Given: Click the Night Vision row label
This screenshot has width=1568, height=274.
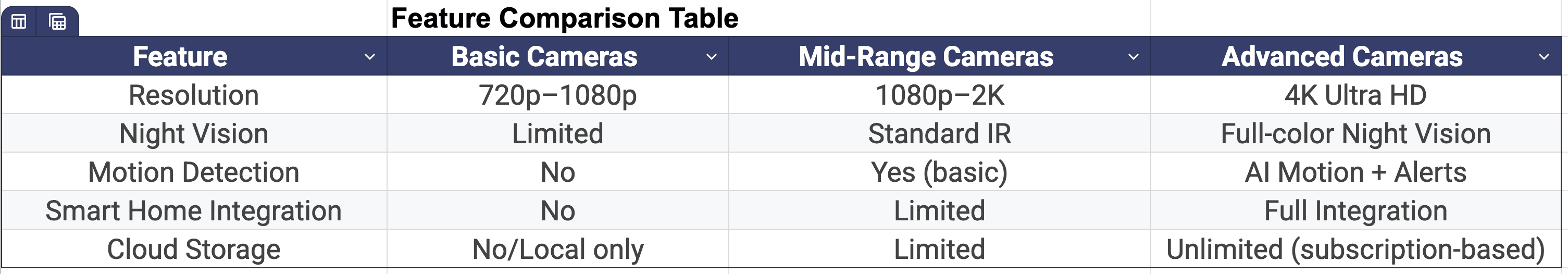Looking at the screenshot, I should [194, 133].
